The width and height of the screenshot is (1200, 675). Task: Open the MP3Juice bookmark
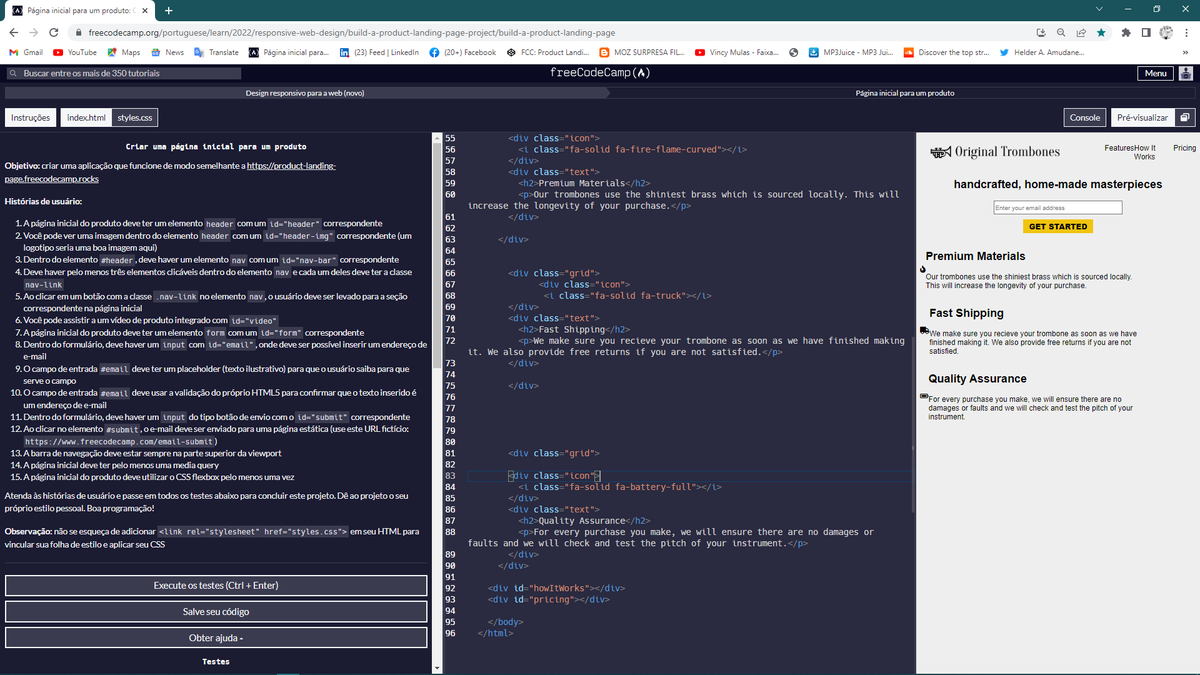click(850, 52)
